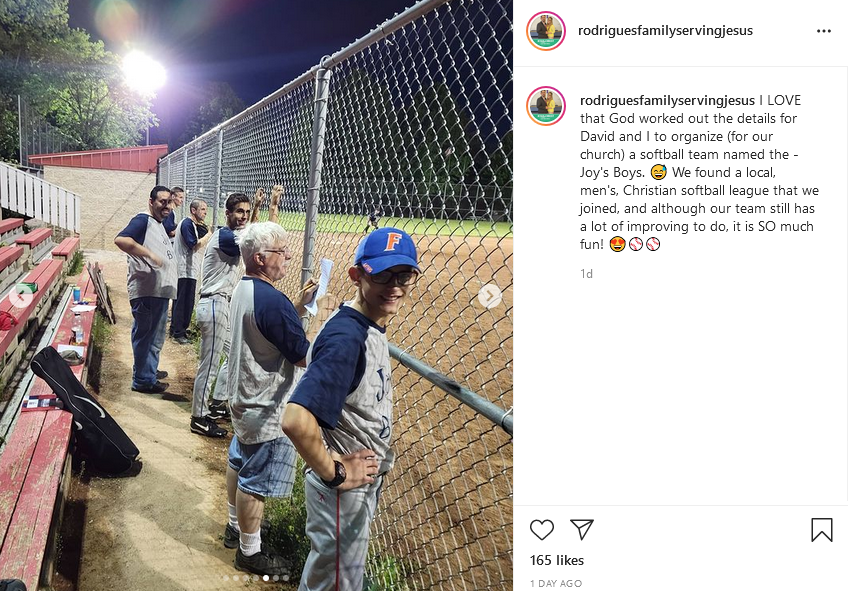Click the softball team photo
This screenshot has height=591, width=848.
(256, 295)
